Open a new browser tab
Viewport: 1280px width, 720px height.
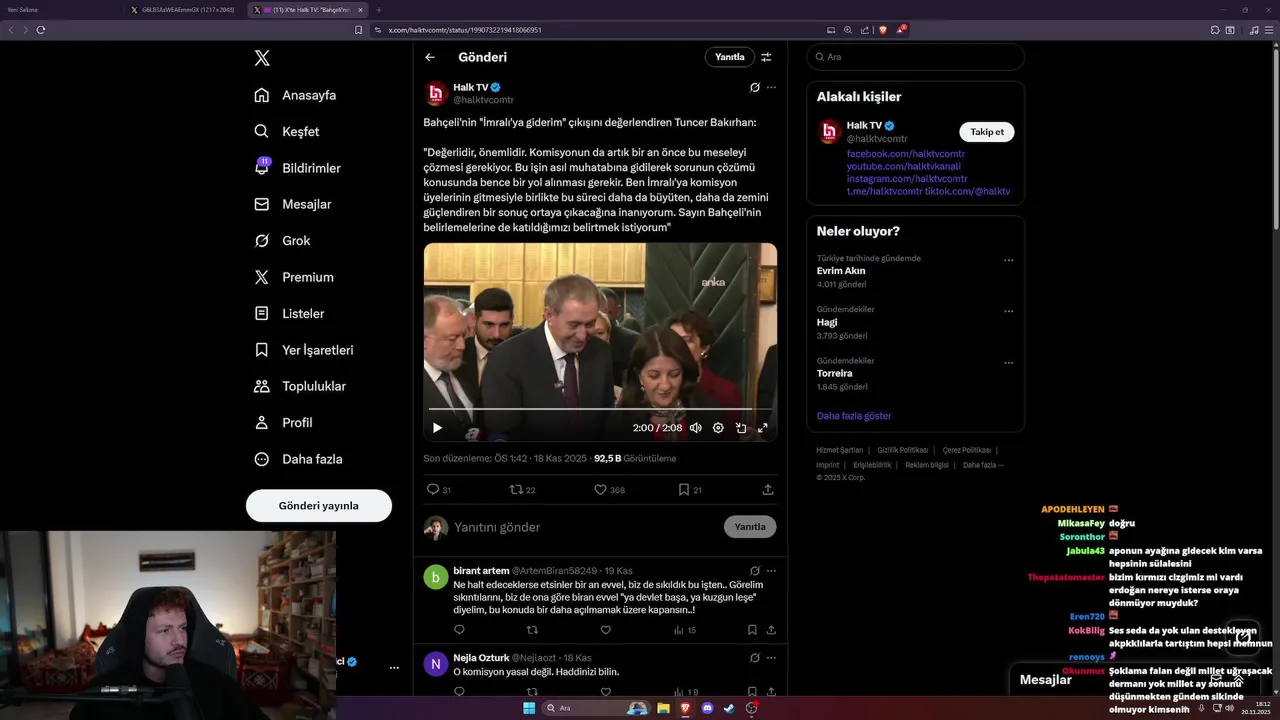click(x=378, y=9)
